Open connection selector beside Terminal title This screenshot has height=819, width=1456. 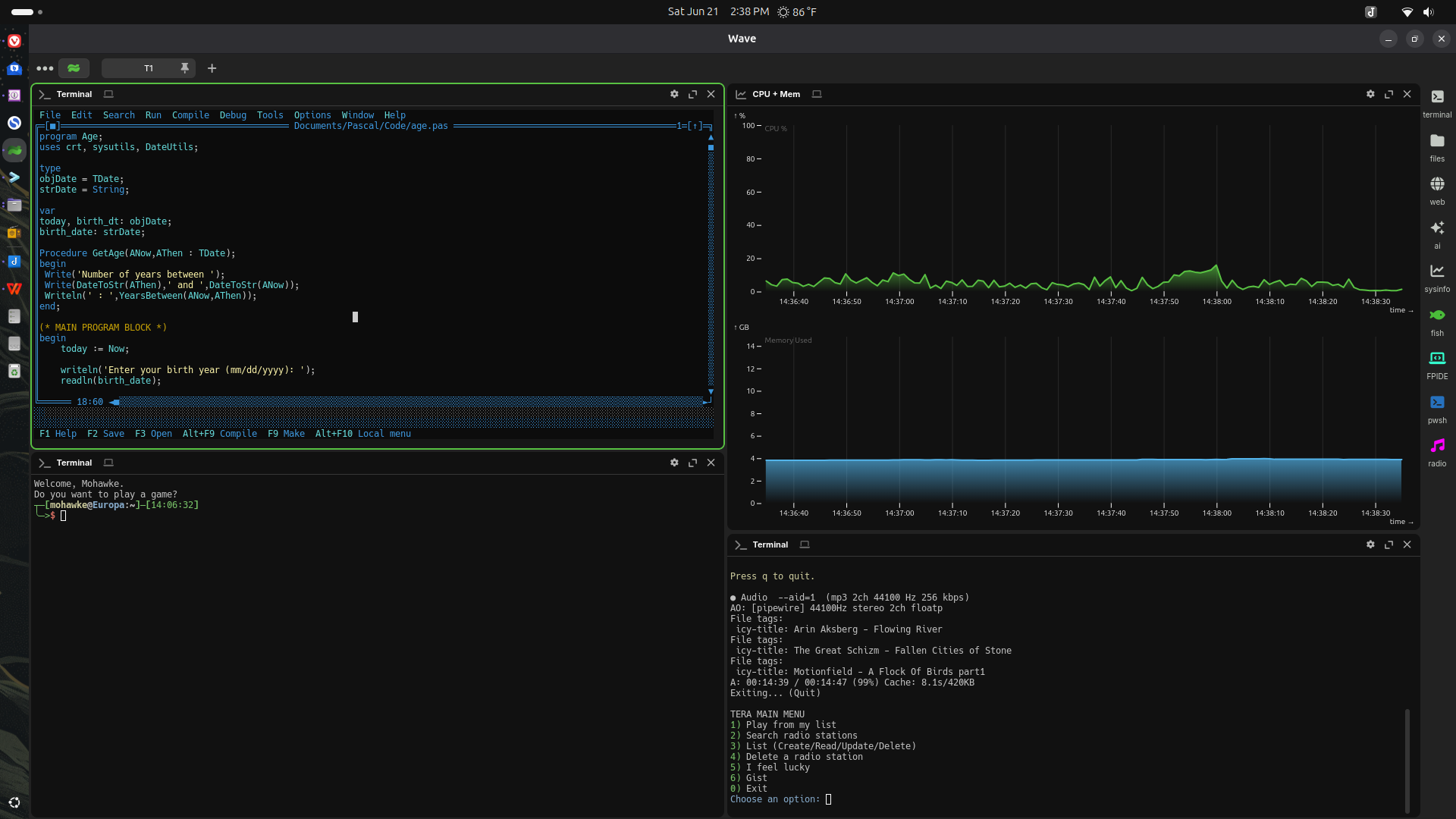pyautogui.click(x=108, y=94)
